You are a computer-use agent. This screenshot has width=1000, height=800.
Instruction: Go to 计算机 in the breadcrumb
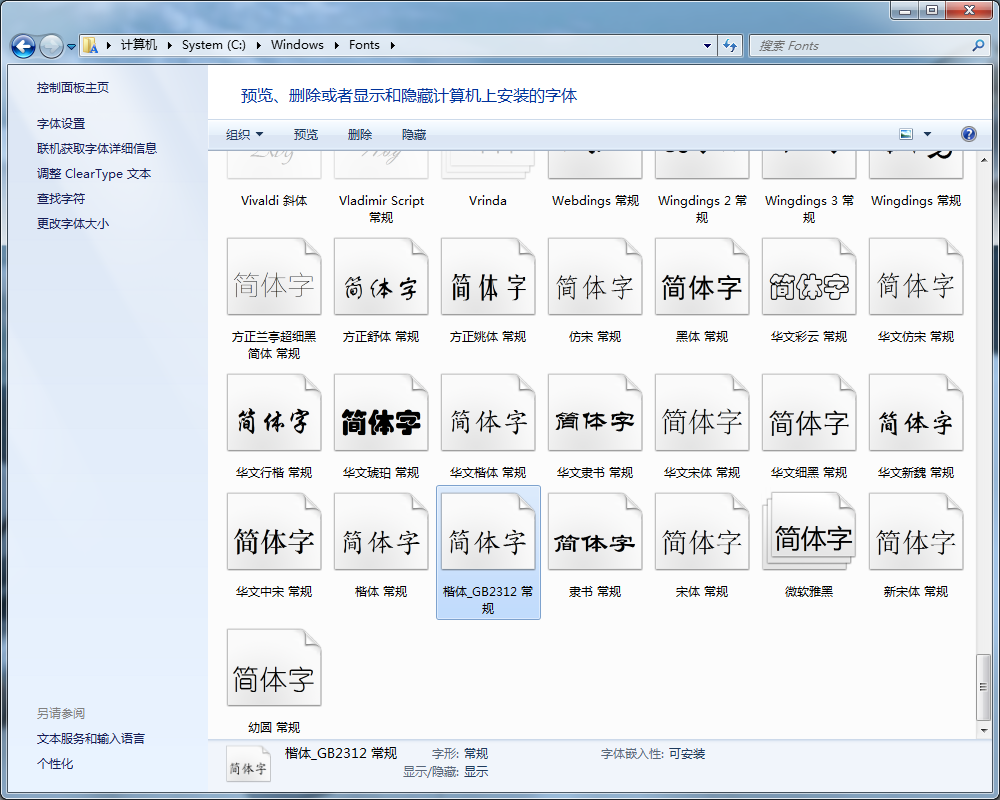click(138, 45)
